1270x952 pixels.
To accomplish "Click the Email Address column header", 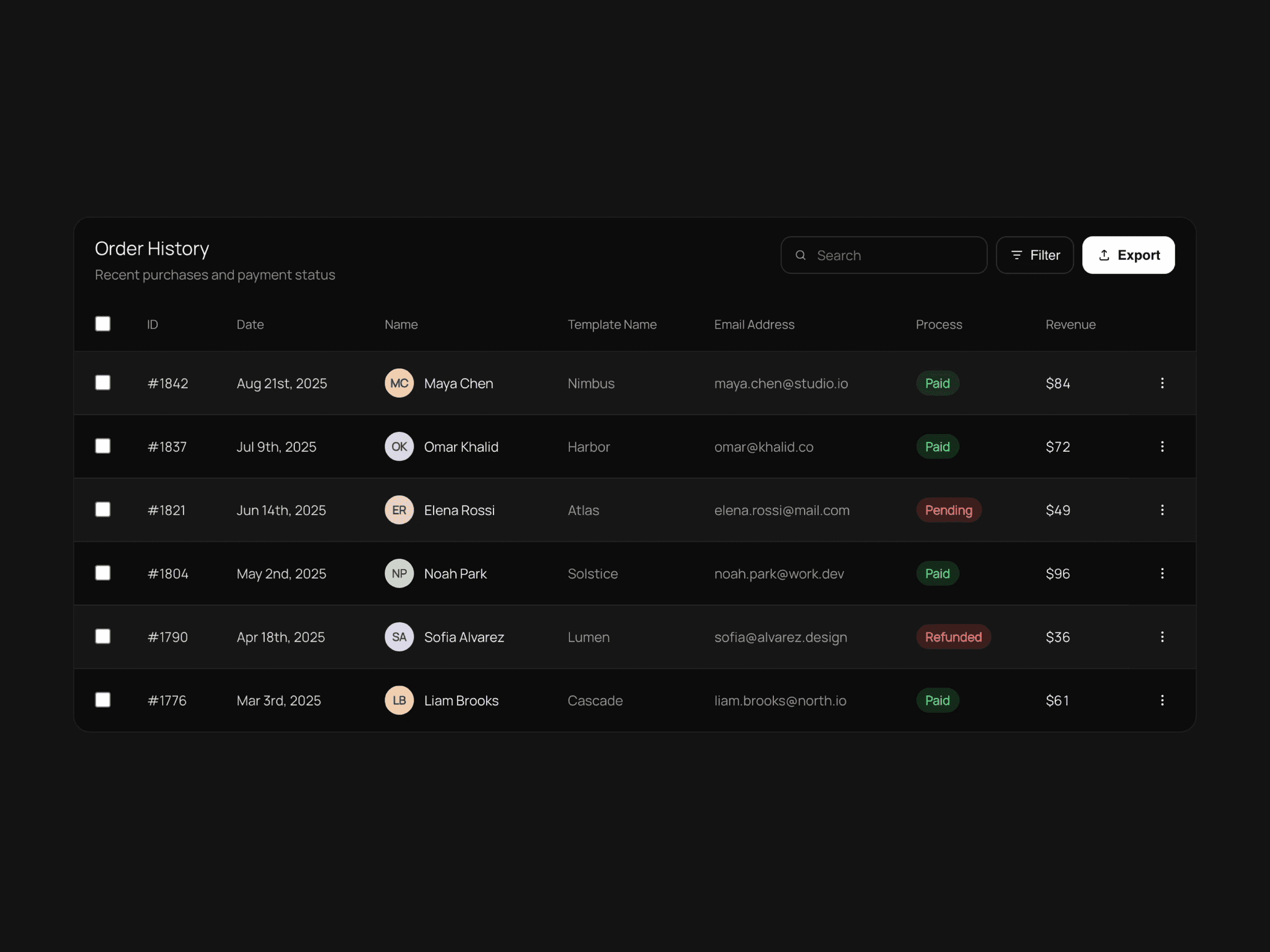I will (x=754, y=325).
